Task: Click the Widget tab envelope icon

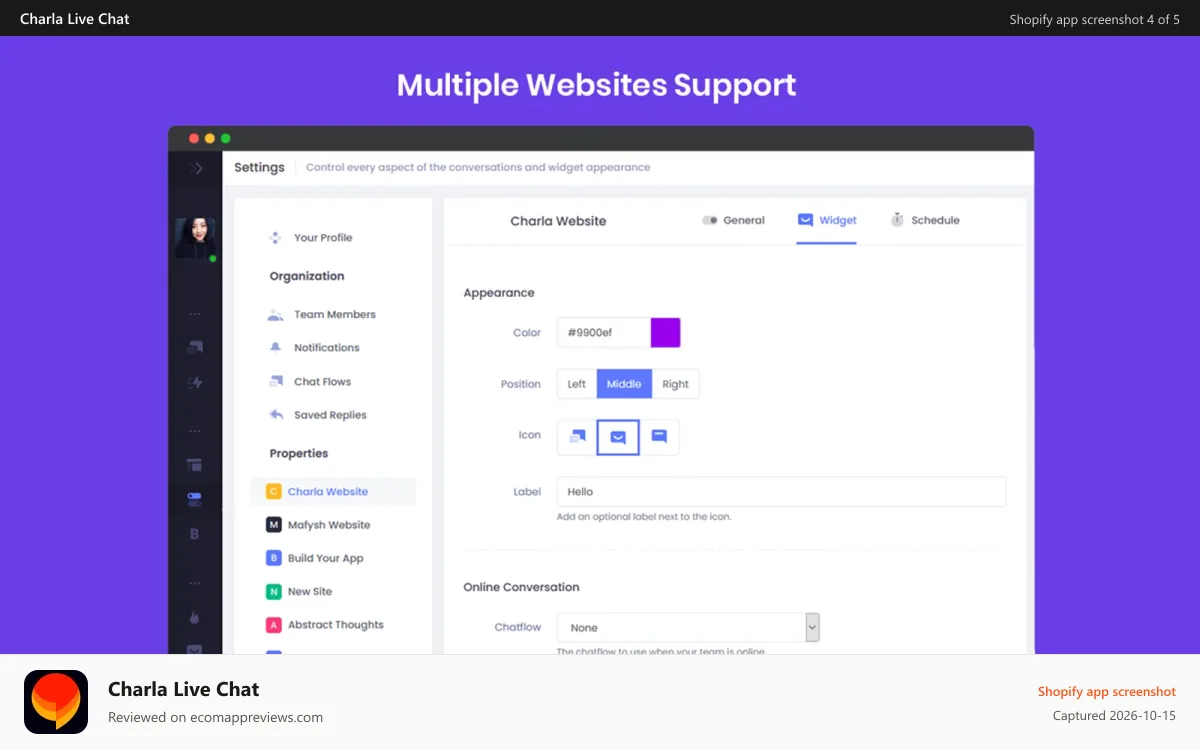Action: [x=805, y=220]
